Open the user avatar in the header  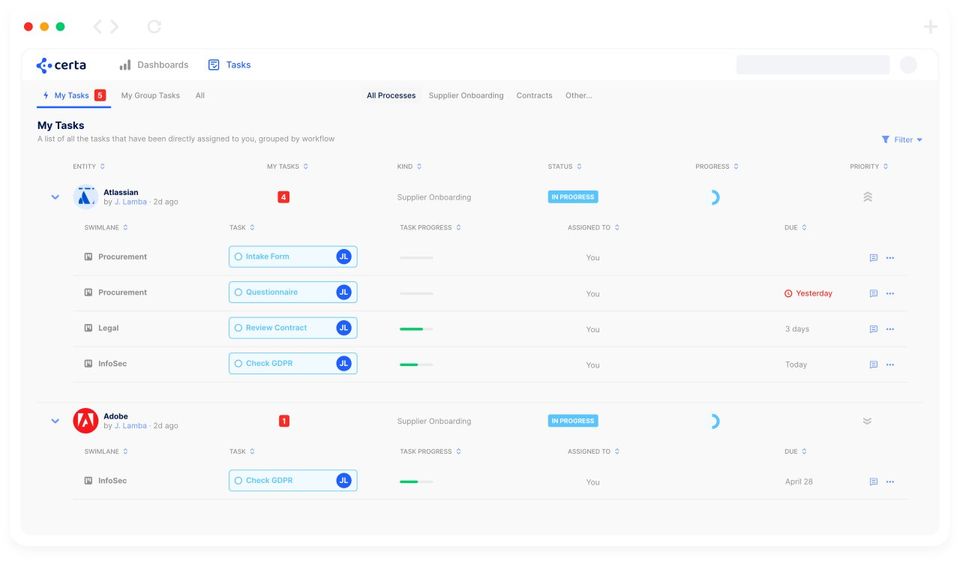point(909,64)
